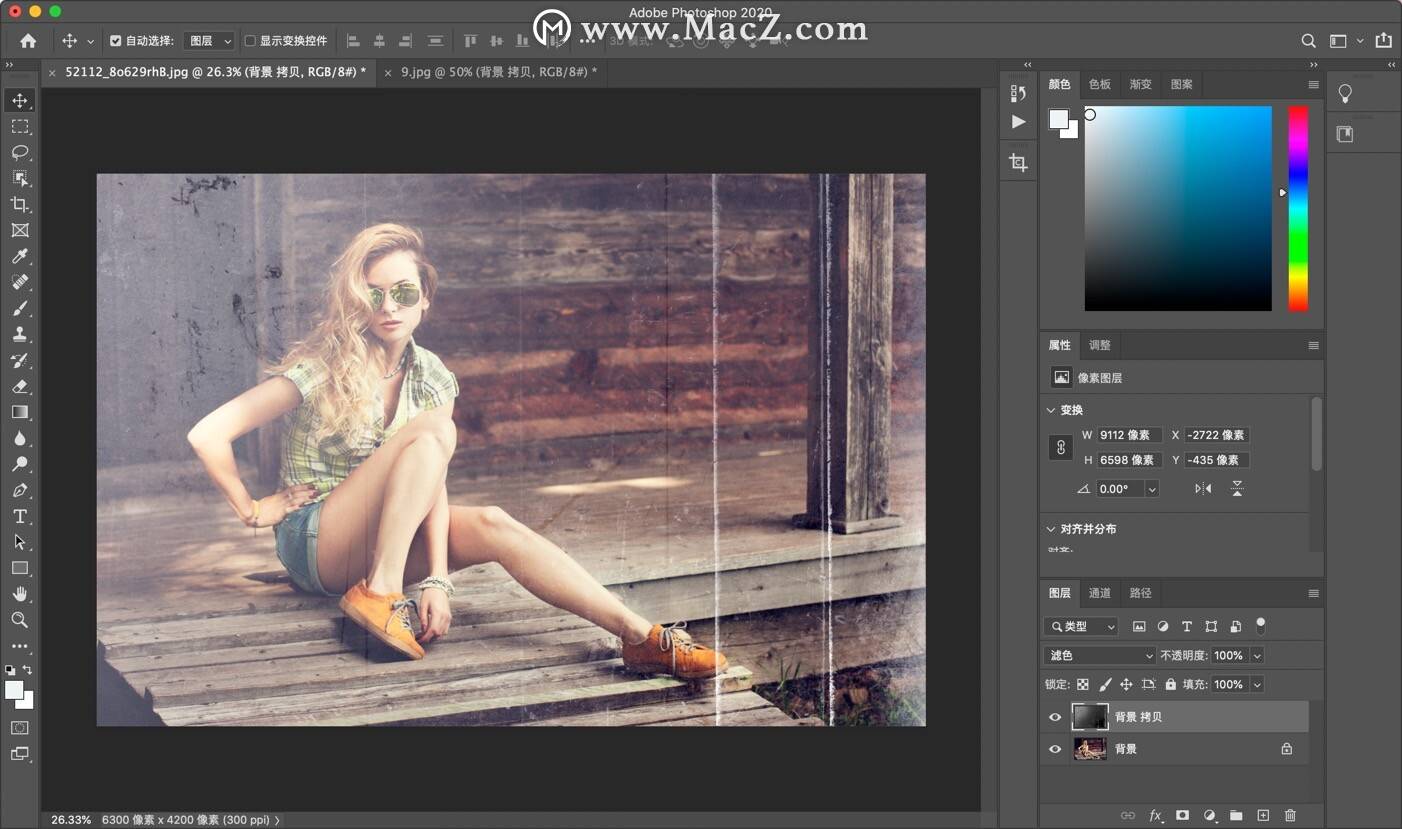Viewport: 1402px width, 829px height.
Task: Toggle the 自动选择 checkbox
Action: [x=115, y=41]
